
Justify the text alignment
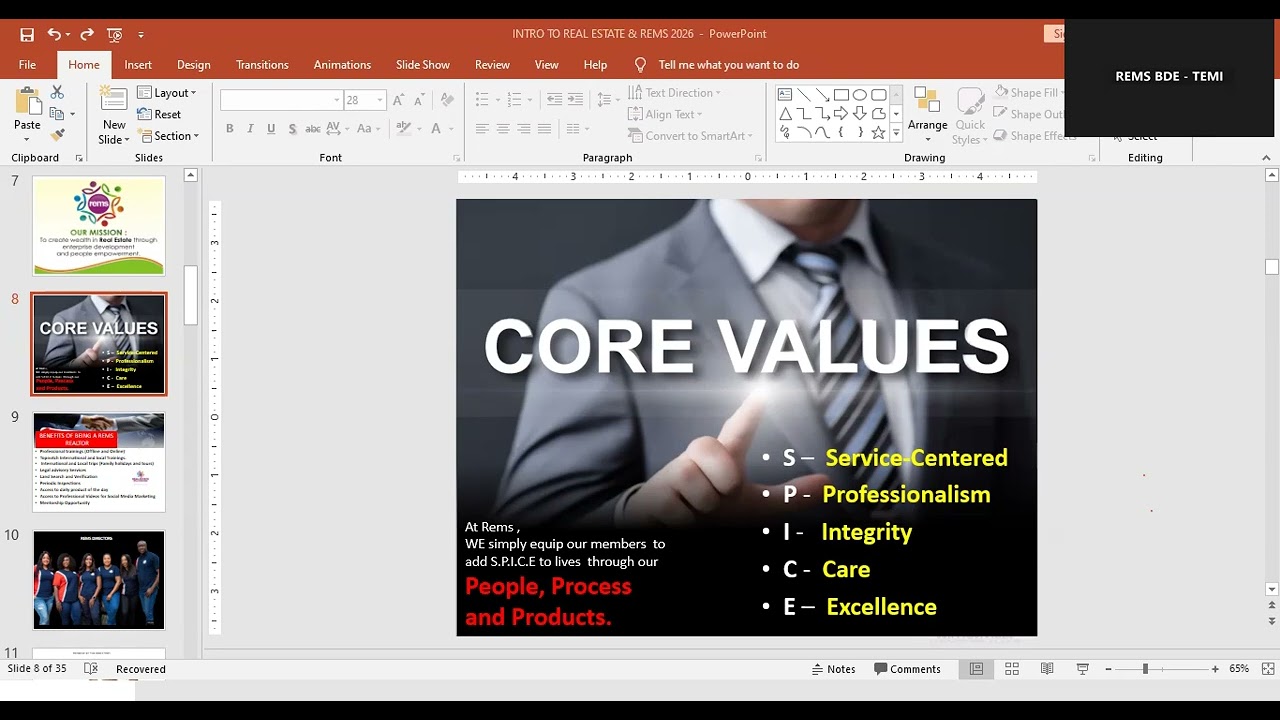tap(544, 129)
